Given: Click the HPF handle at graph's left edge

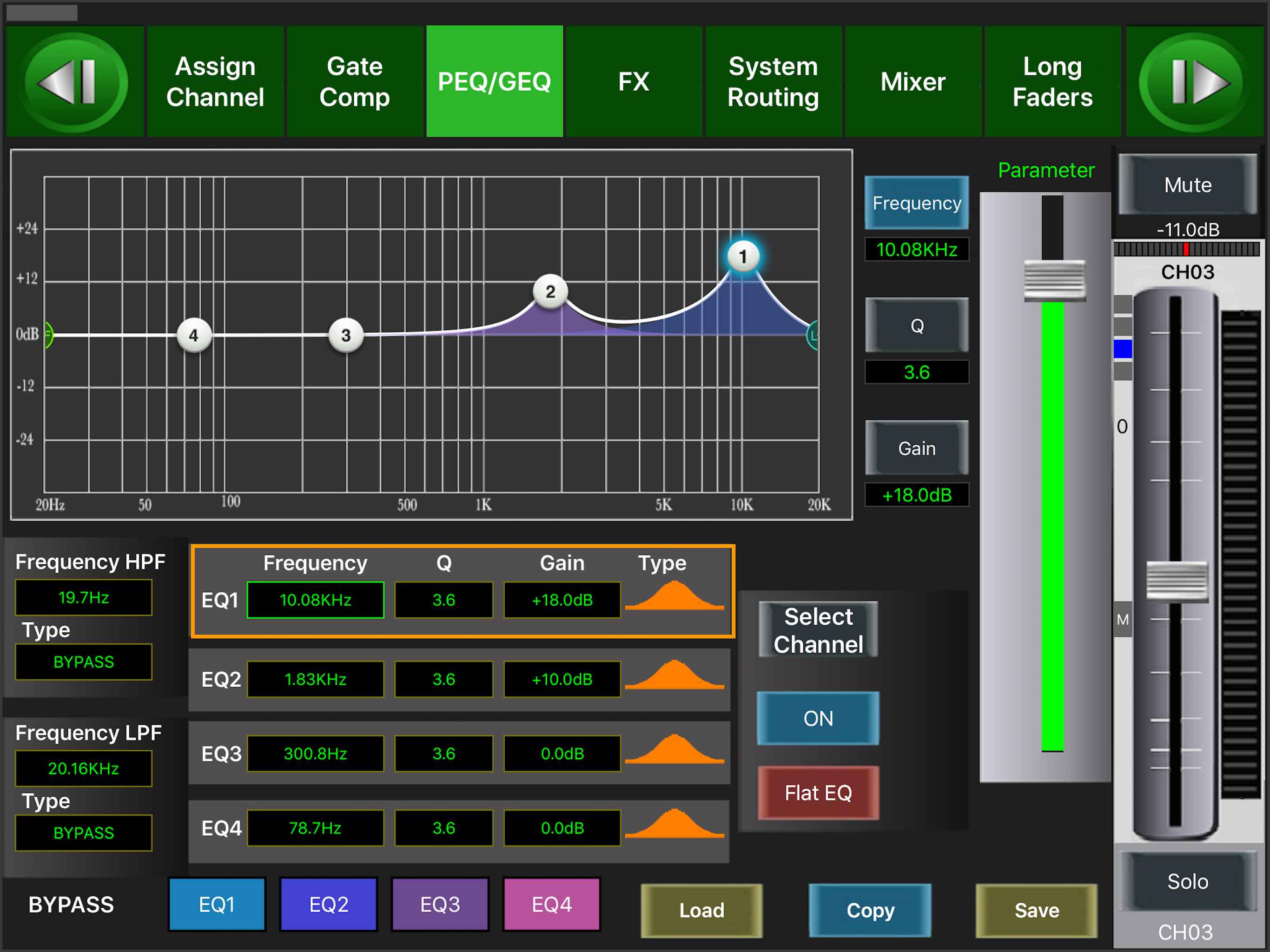Looking at the screenshot, I should (49, 334).
